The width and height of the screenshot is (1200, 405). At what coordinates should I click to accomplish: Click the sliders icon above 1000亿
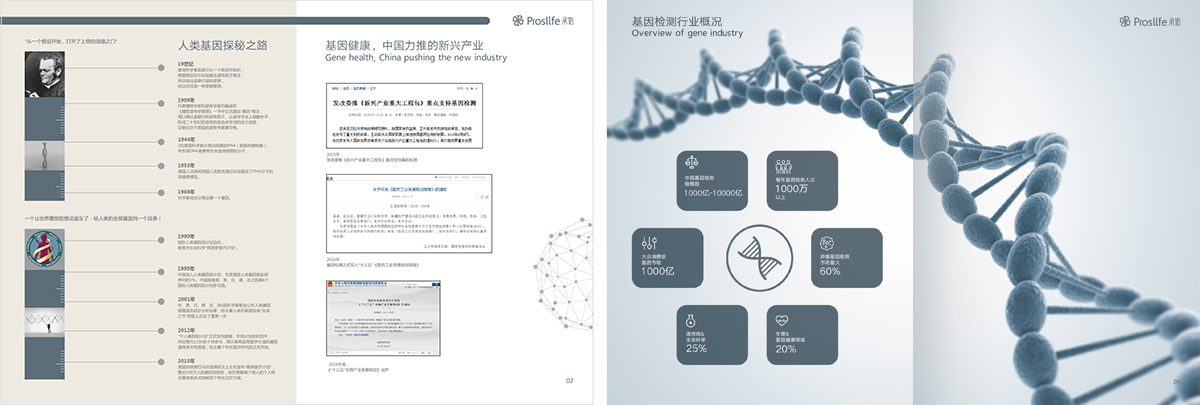click(x=649, y=241)
